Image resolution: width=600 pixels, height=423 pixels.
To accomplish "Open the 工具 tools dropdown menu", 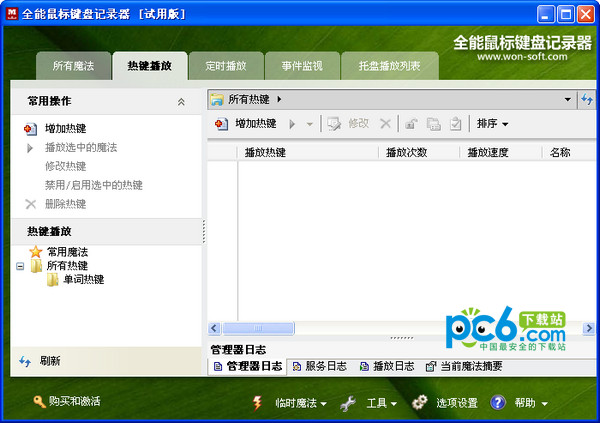I will [382, 403].
